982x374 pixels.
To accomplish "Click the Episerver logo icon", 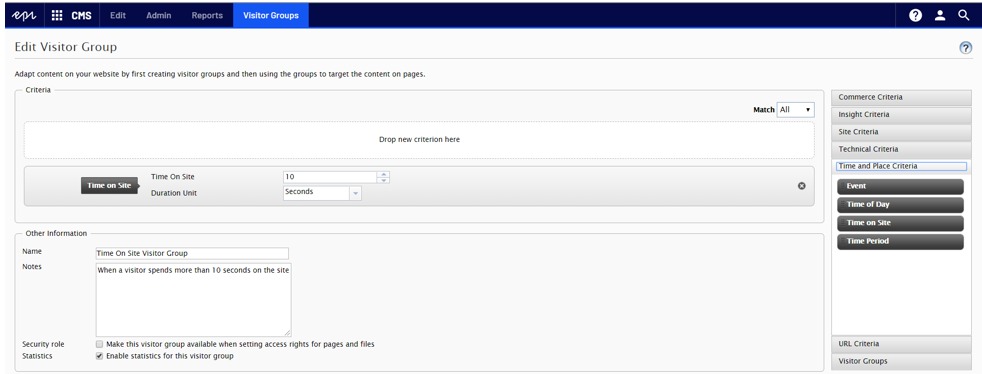I will (x=24, y=16).
